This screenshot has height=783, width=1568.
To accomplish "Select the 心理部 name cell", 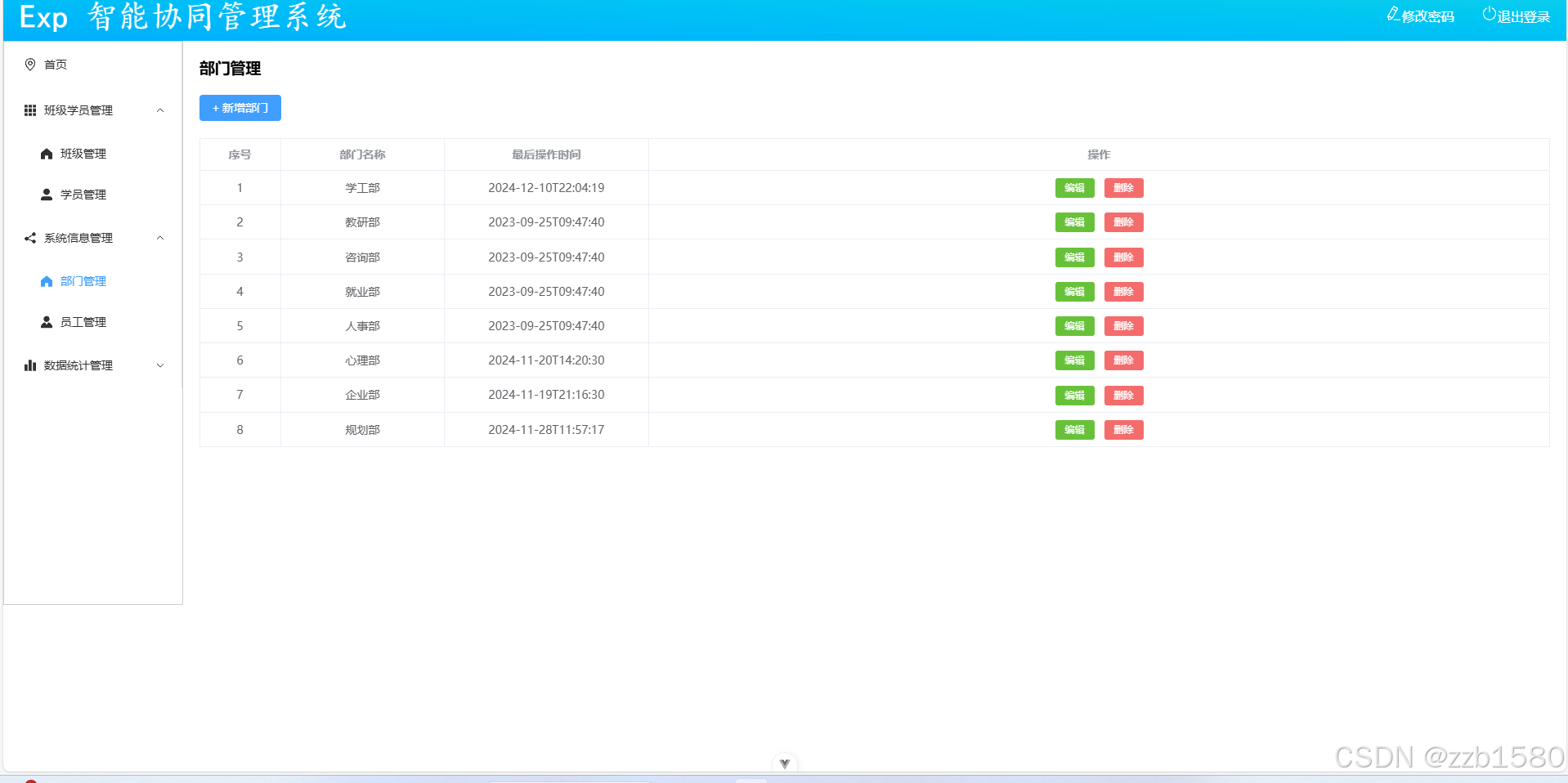I will coord(362,360).
